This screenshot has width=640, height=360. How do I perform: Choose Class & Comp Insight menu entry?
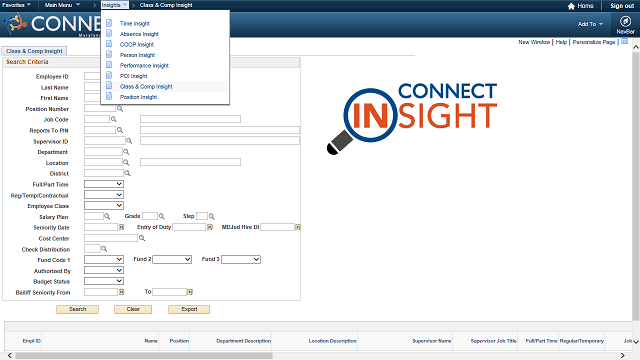[146, 87]
